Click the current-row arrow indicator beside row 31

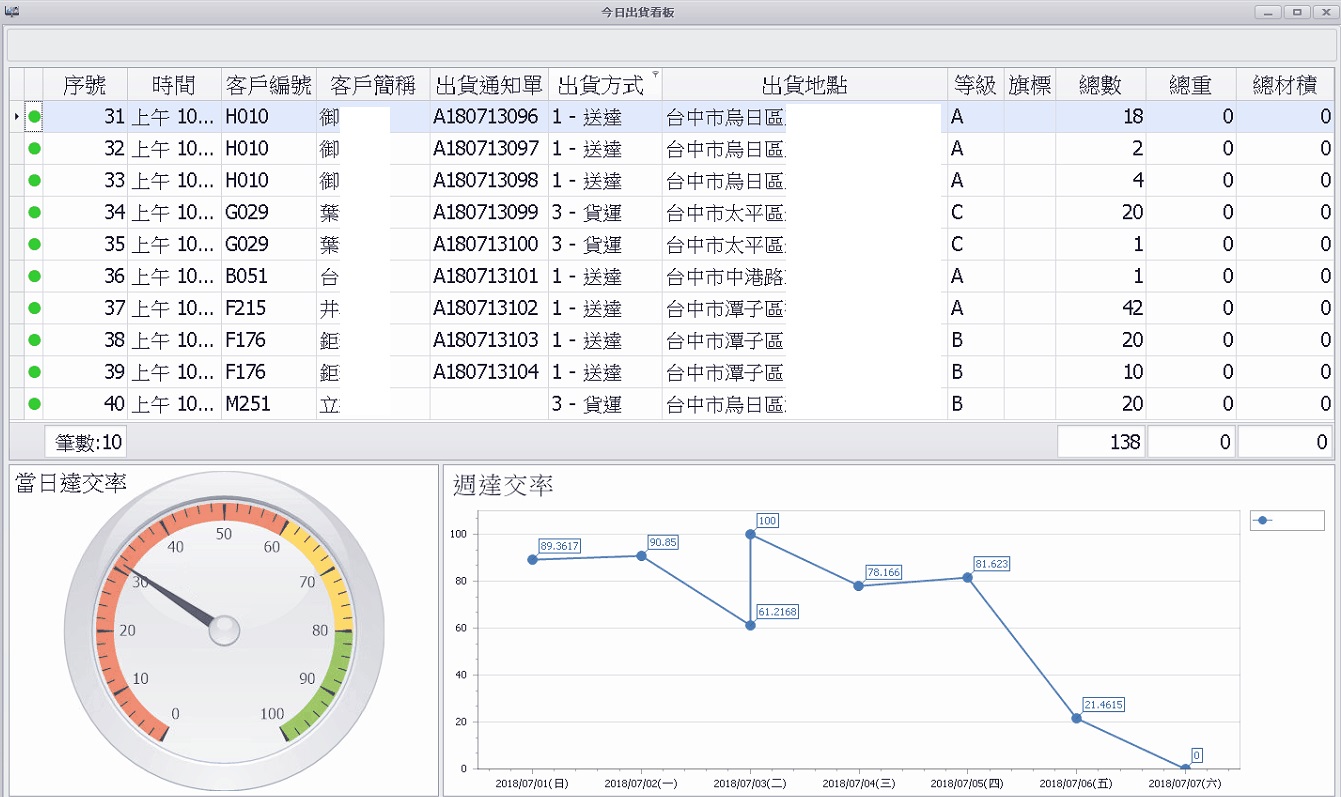pyautogui.click(x=16, y=117)
